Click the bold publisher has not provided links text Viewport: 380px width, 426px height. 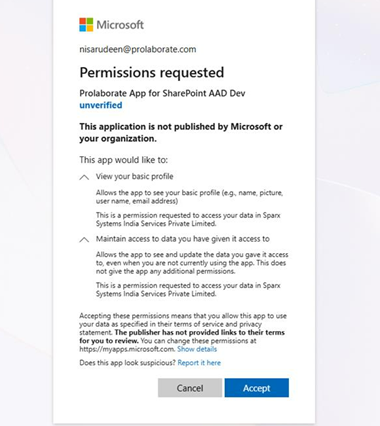(x=182, y=336)
